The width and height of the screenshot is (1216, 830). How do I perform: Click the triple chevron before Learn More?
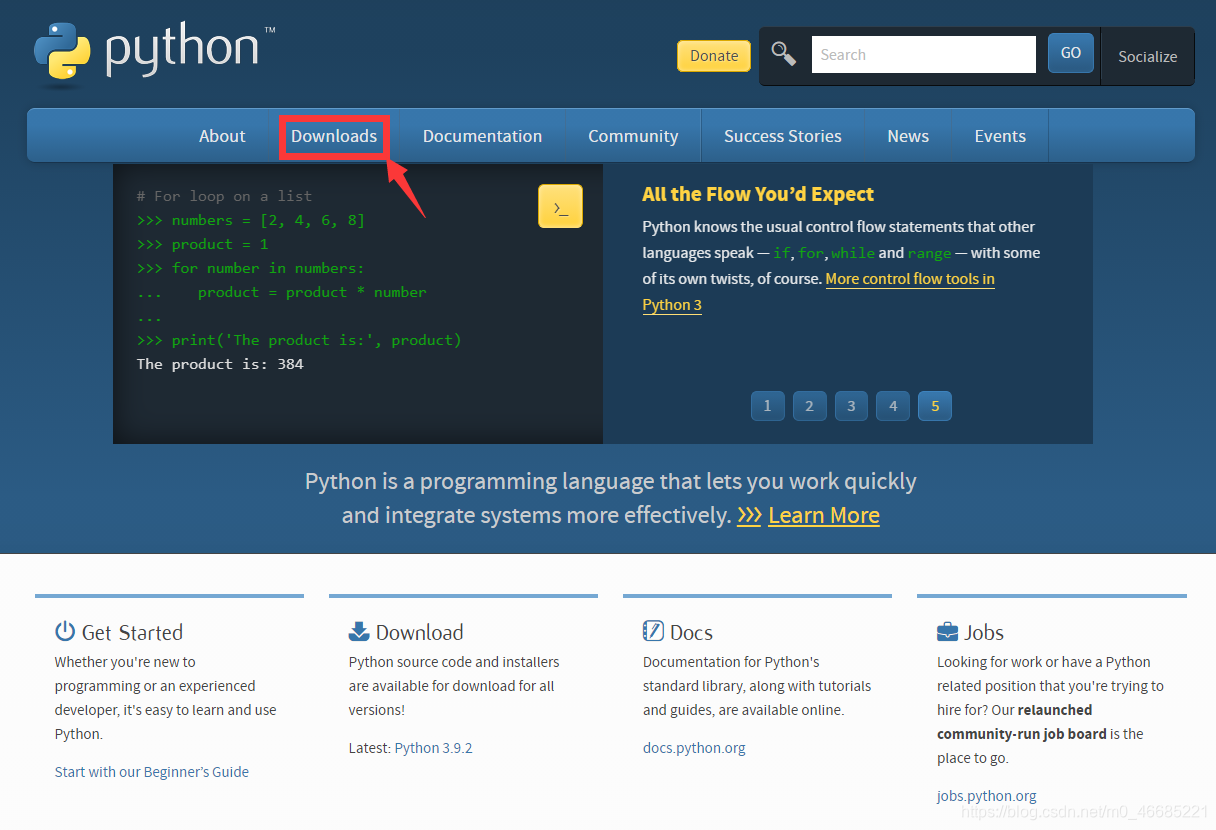pos(749,516)
